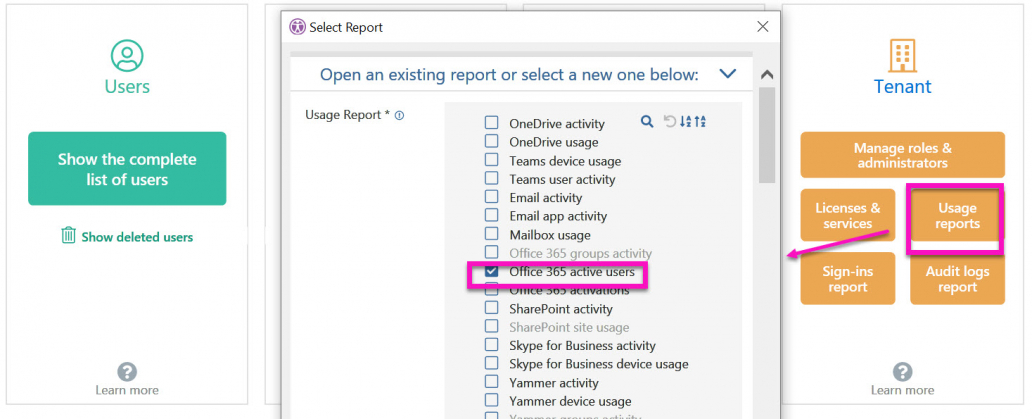Viewport: 1032px width, 419px height.
Task: Click Learn more in Users panel
Action: pyautogui.click(x=127, y=390)
